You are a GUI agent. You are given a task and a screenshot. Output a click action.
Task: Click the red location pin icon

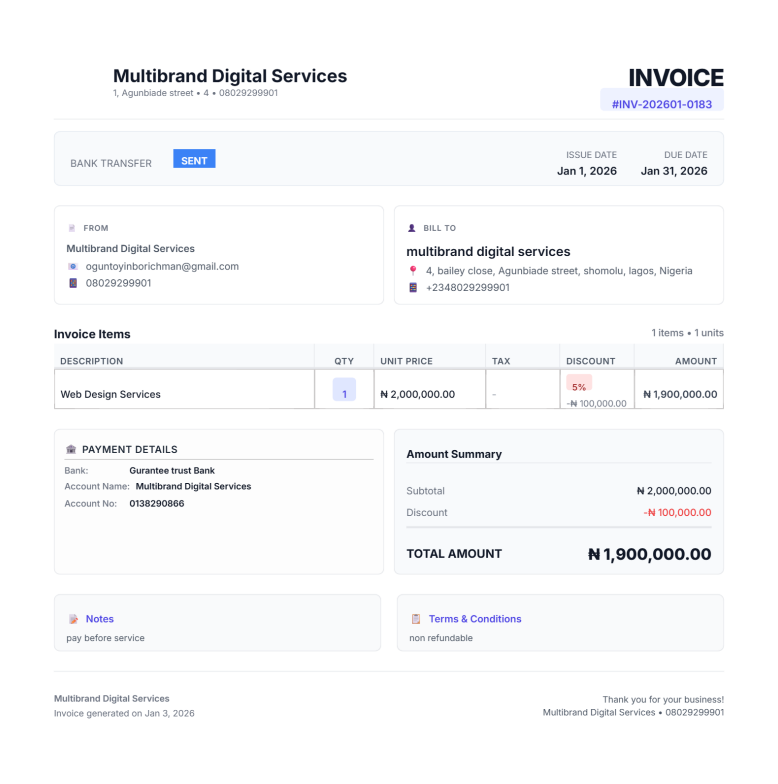413,271
